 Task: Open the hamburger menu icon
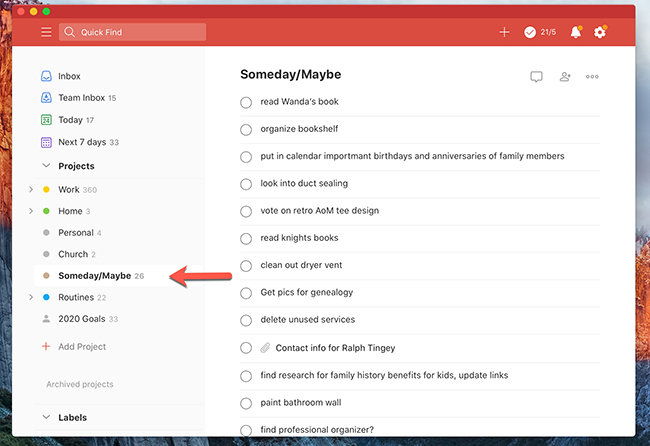tap(46, 32)
